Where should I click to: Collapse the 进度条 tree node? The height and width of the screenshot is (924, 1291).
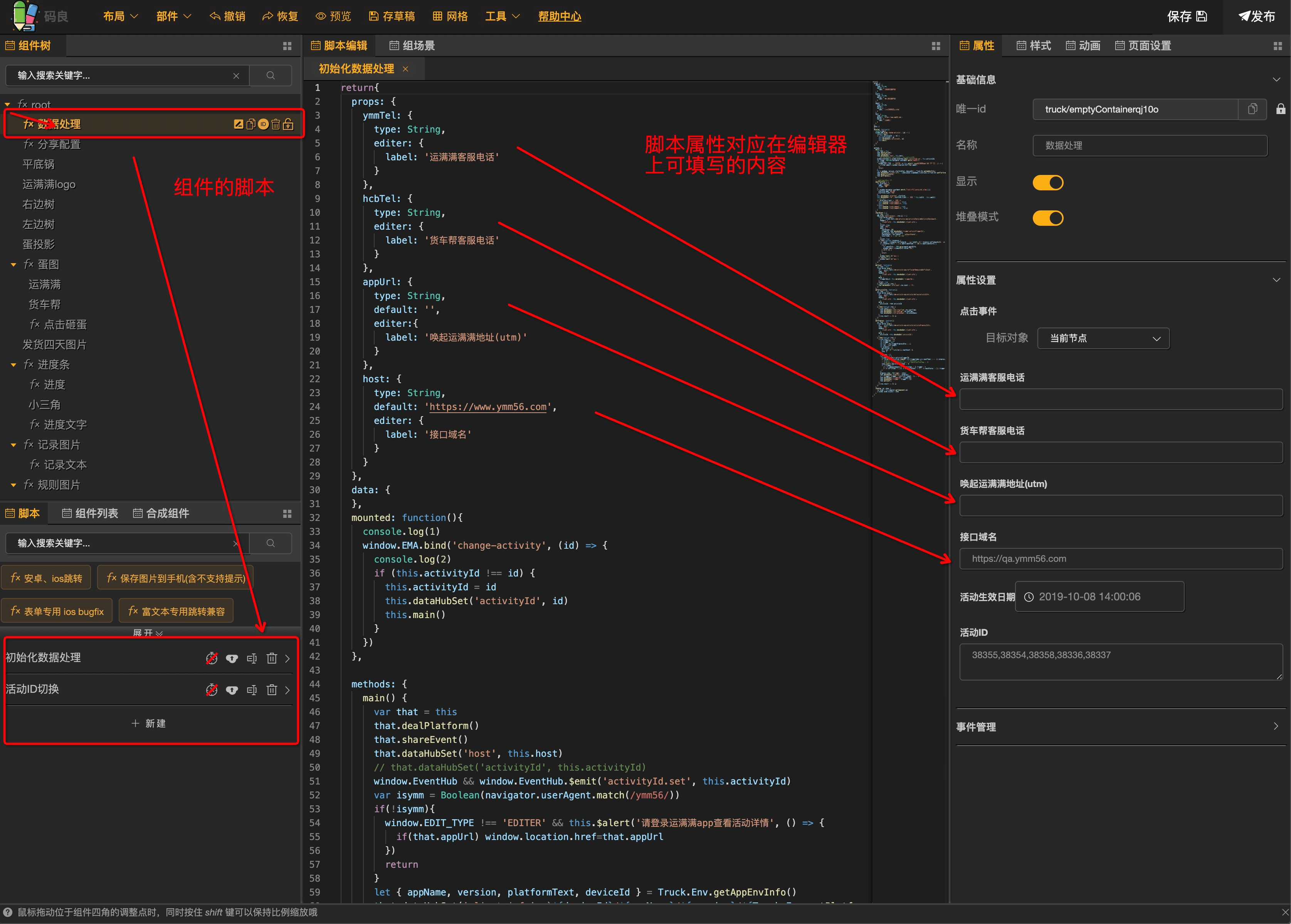coord(13,365)
